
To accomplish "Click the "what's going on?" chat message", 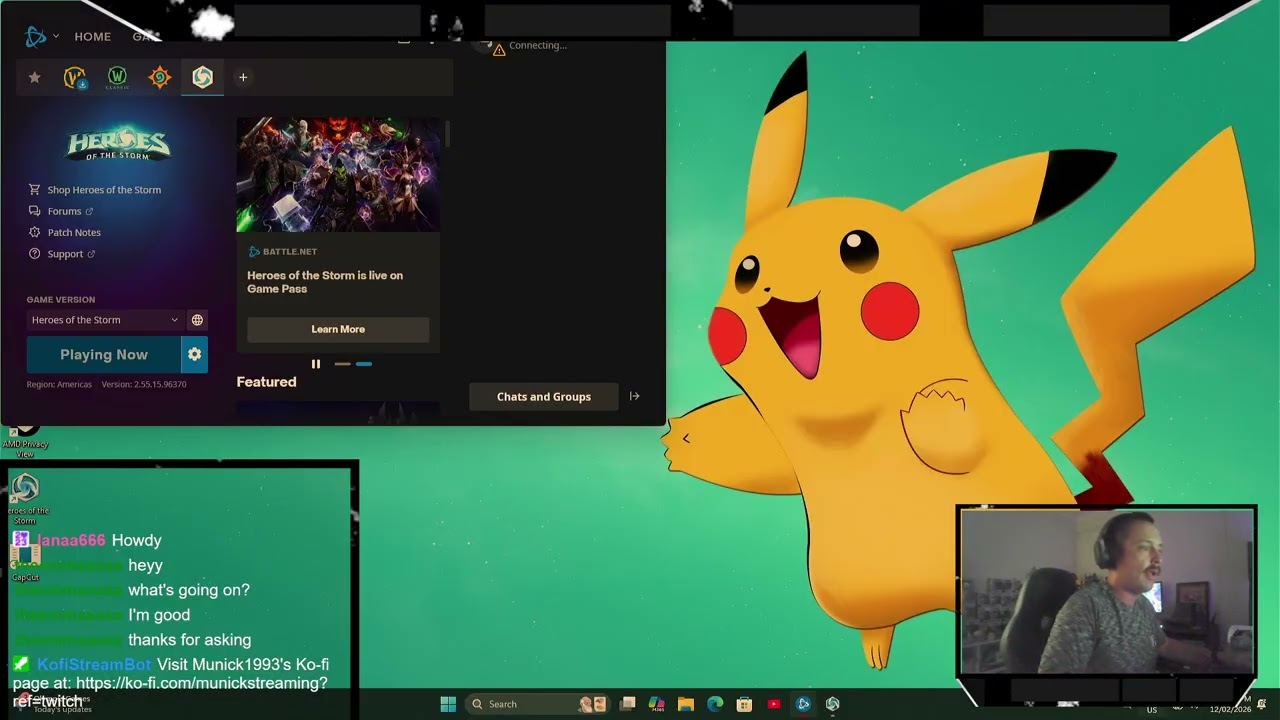I will pyautogui.click(x=189, y=590).
